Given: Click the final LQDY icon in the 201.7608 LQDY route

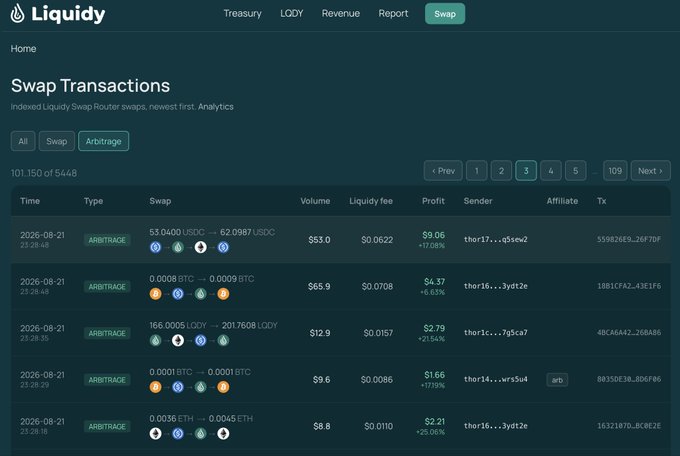Looking at the screenshot, I should point(223,341).
